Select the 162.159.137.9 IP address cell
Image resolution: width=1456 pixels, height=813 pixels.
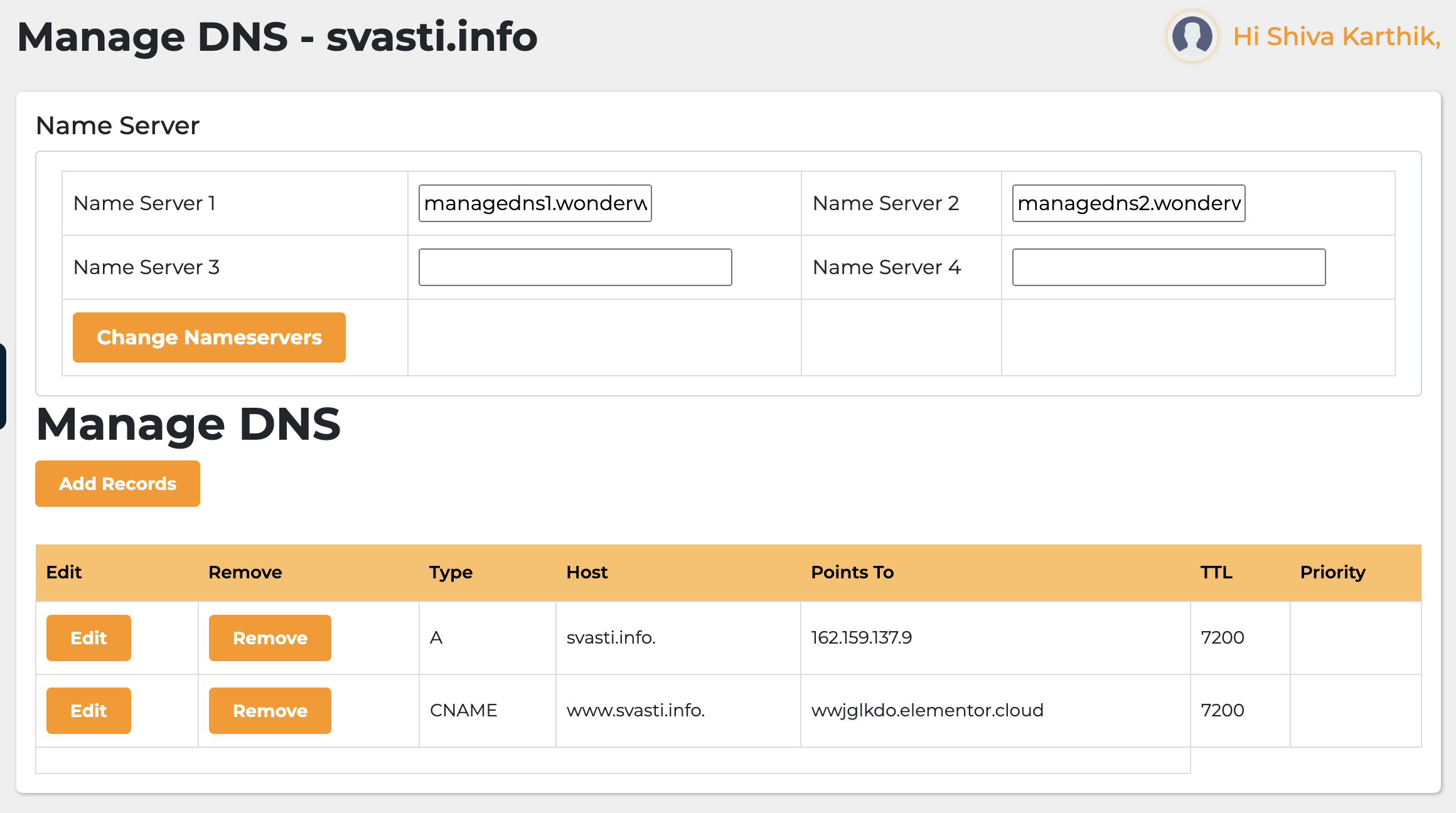click(861, 638)
